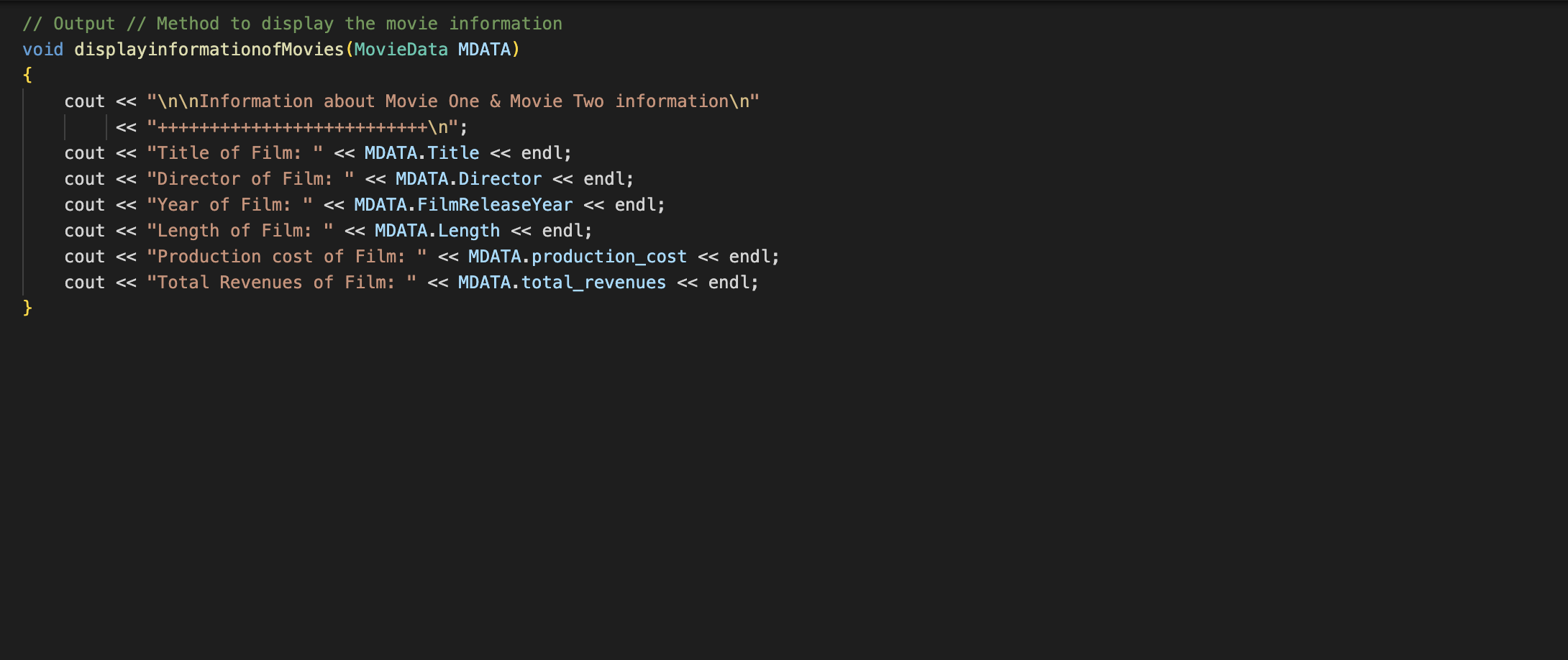This screenshot has height=660, width=1568.
Task: Click the Production cost of Film string
Action: tap(284, 256)
